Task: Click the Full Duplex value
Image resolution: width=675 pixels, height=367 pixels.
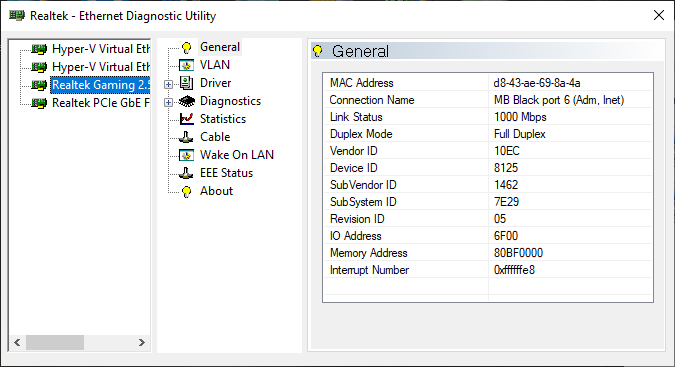Action: pos(520,134)
